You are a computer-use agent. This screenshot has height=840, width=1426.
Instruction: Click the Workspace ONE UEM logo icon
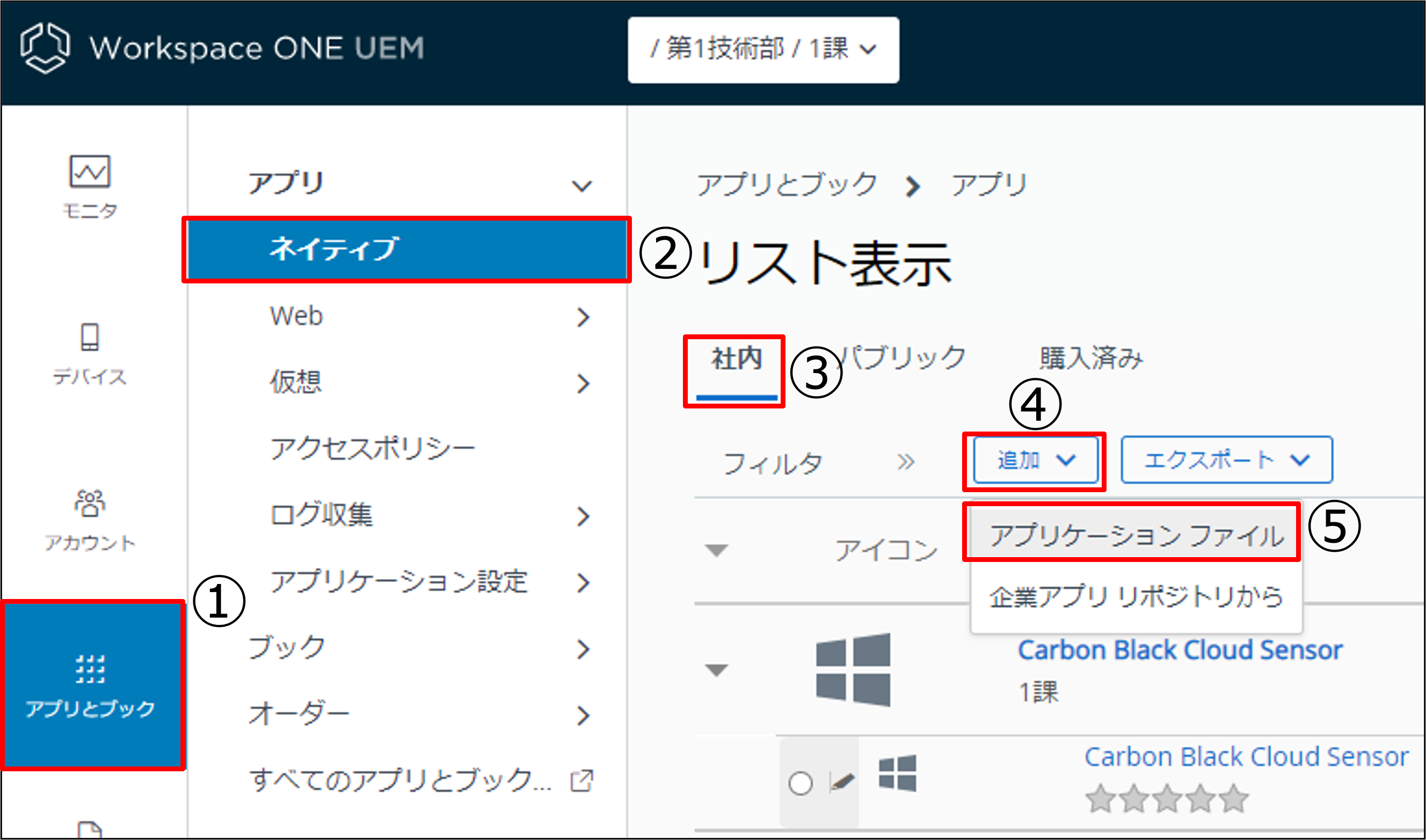coord(45,48)
